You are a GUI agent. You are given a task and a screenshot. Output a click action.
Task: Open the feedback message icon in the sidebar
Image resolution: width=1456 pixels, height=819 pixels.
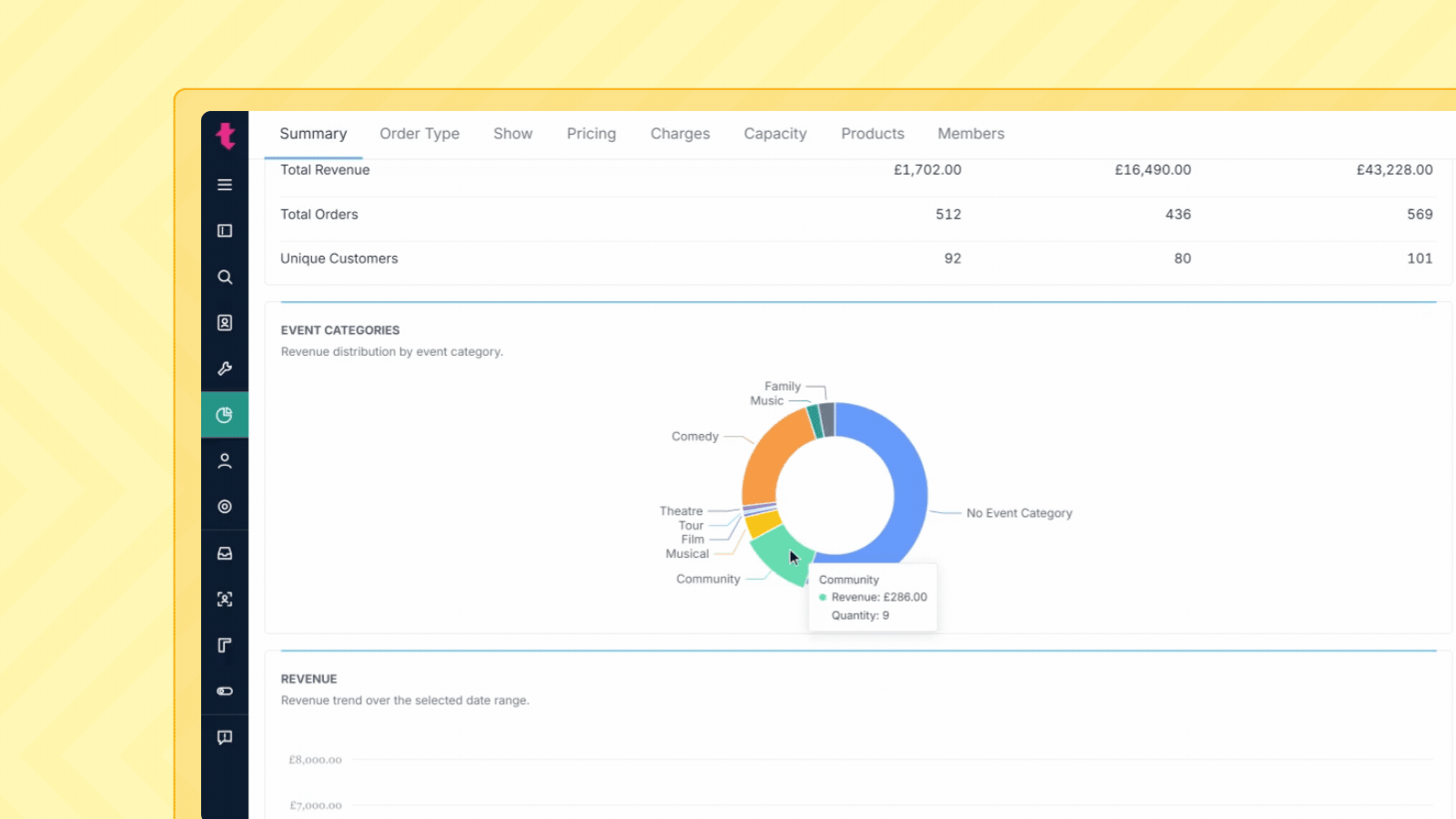coord(225,737)
